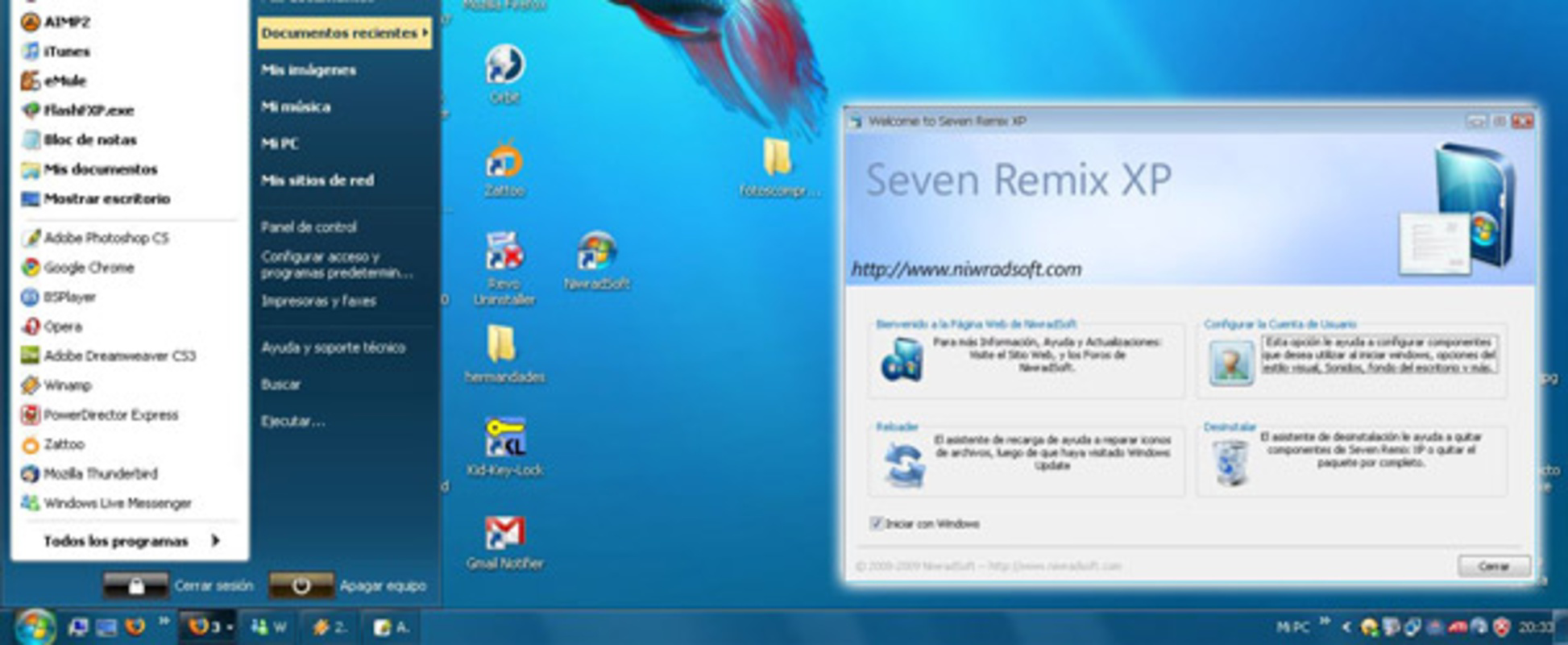
Task: Open Configurar acceso y programas predeterminados
Action: tap(337, 264)
